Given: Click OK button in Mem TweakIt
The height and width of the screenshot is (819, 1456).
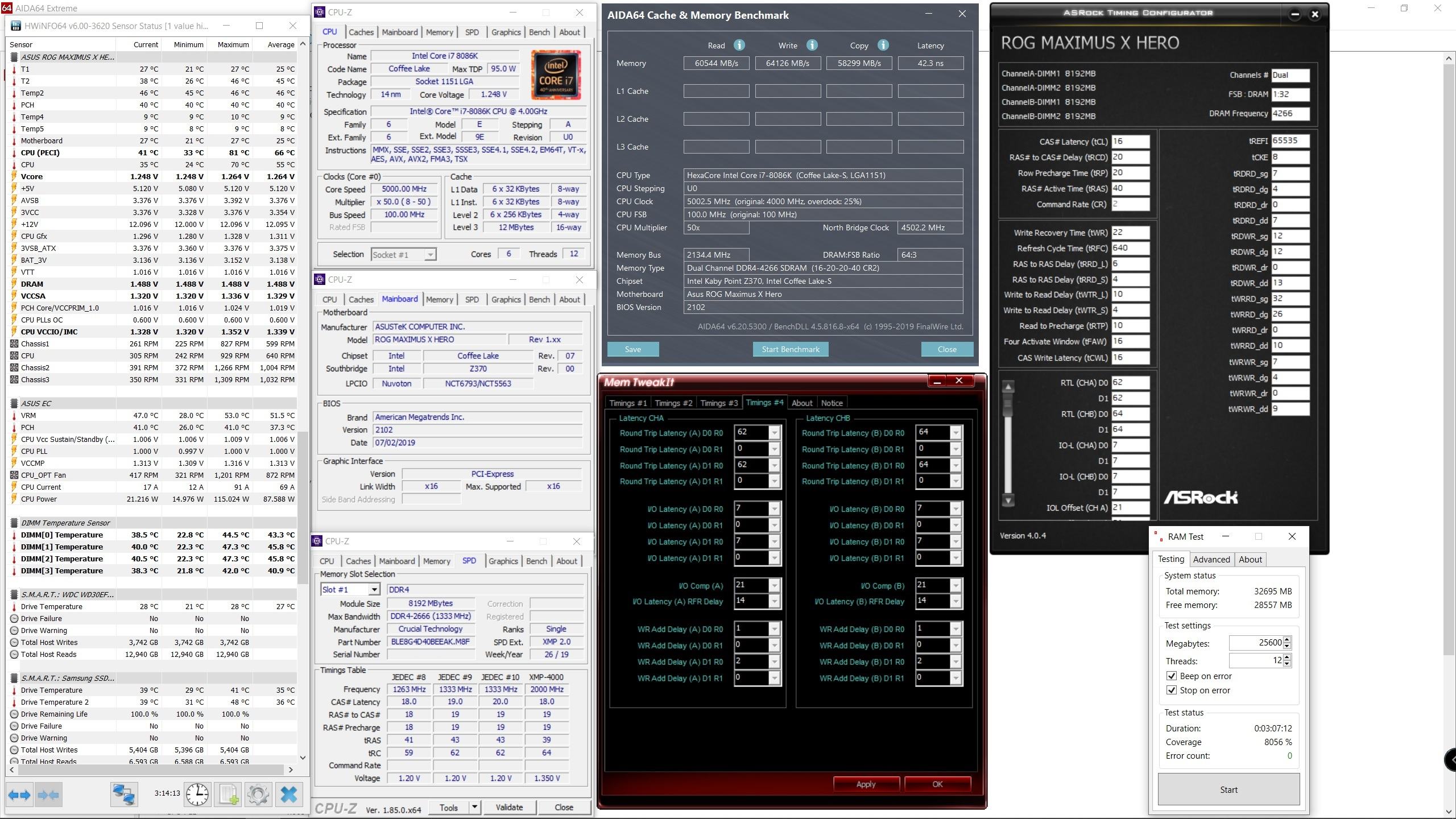Looking at the screenshot, I should [x=937, y=784].
